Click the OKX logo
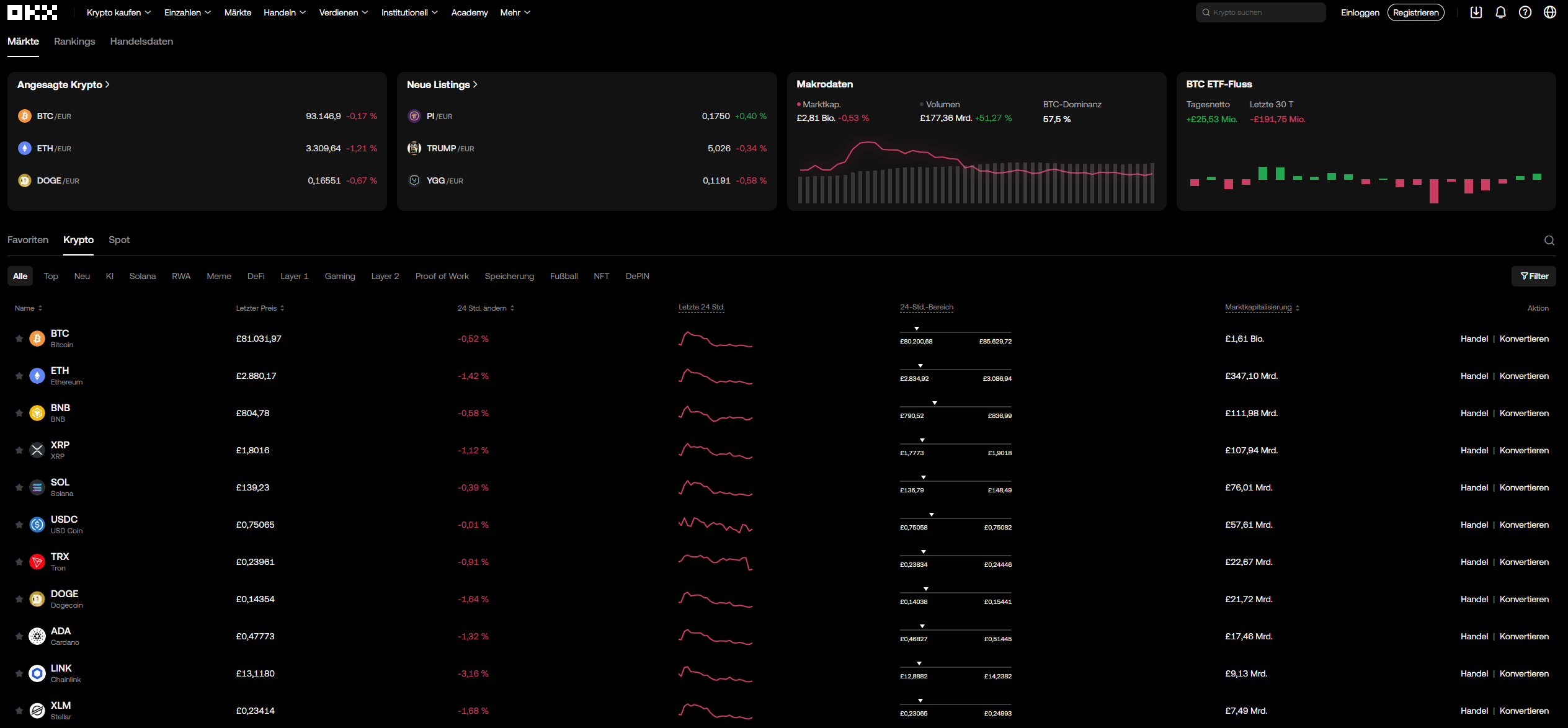Image resolution: width=1568 pixels, height=728 pixels. pos(32,12)
